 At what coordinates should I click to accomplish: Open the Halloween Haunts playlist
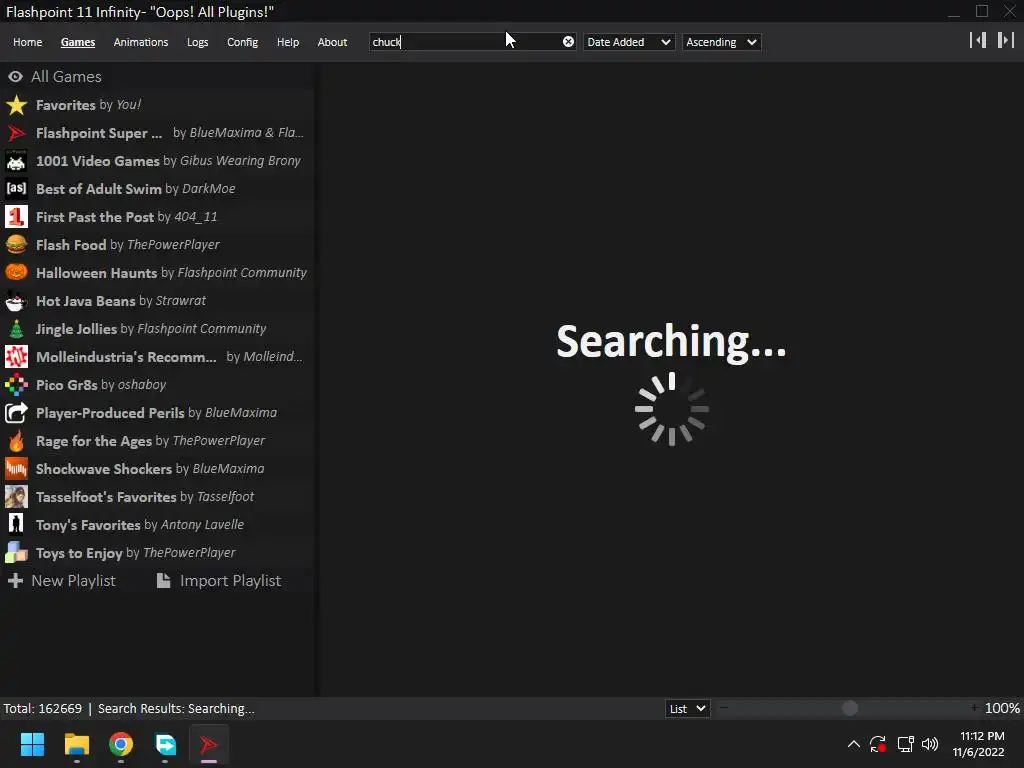pyautogui.click(x=157, y=273)
